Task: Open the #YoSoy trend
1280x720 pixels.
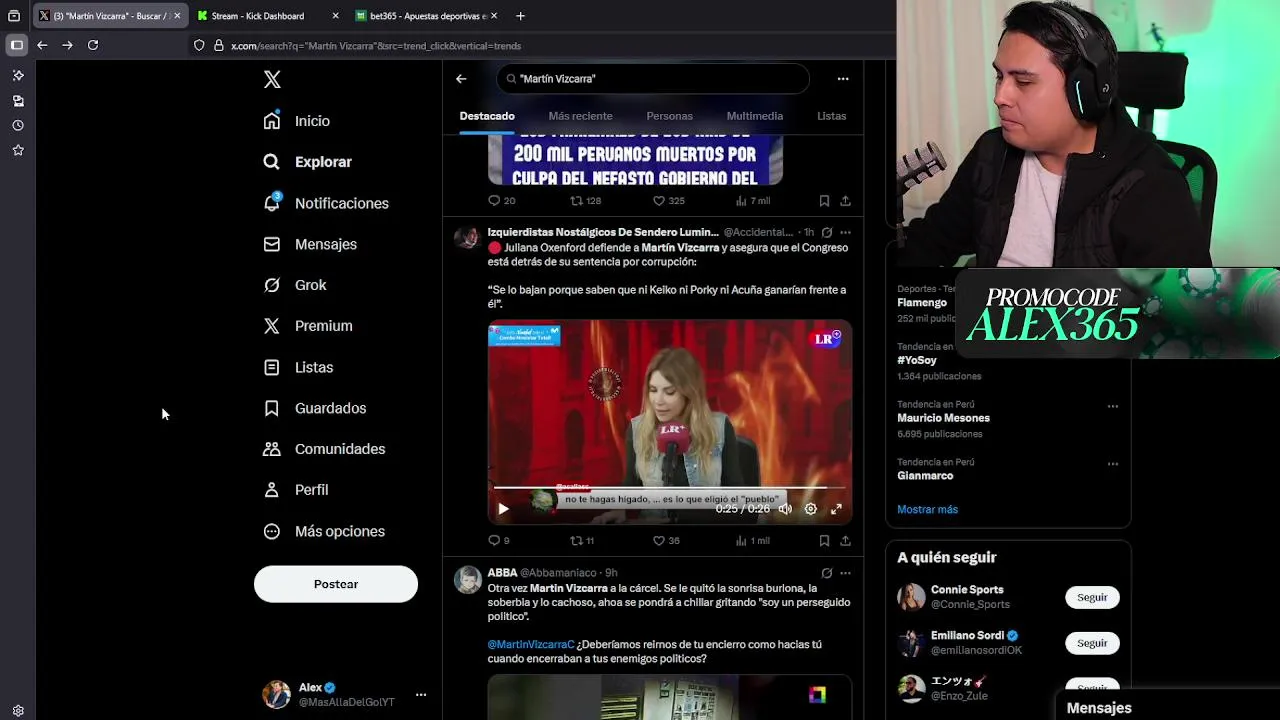Action: point(917,360)
